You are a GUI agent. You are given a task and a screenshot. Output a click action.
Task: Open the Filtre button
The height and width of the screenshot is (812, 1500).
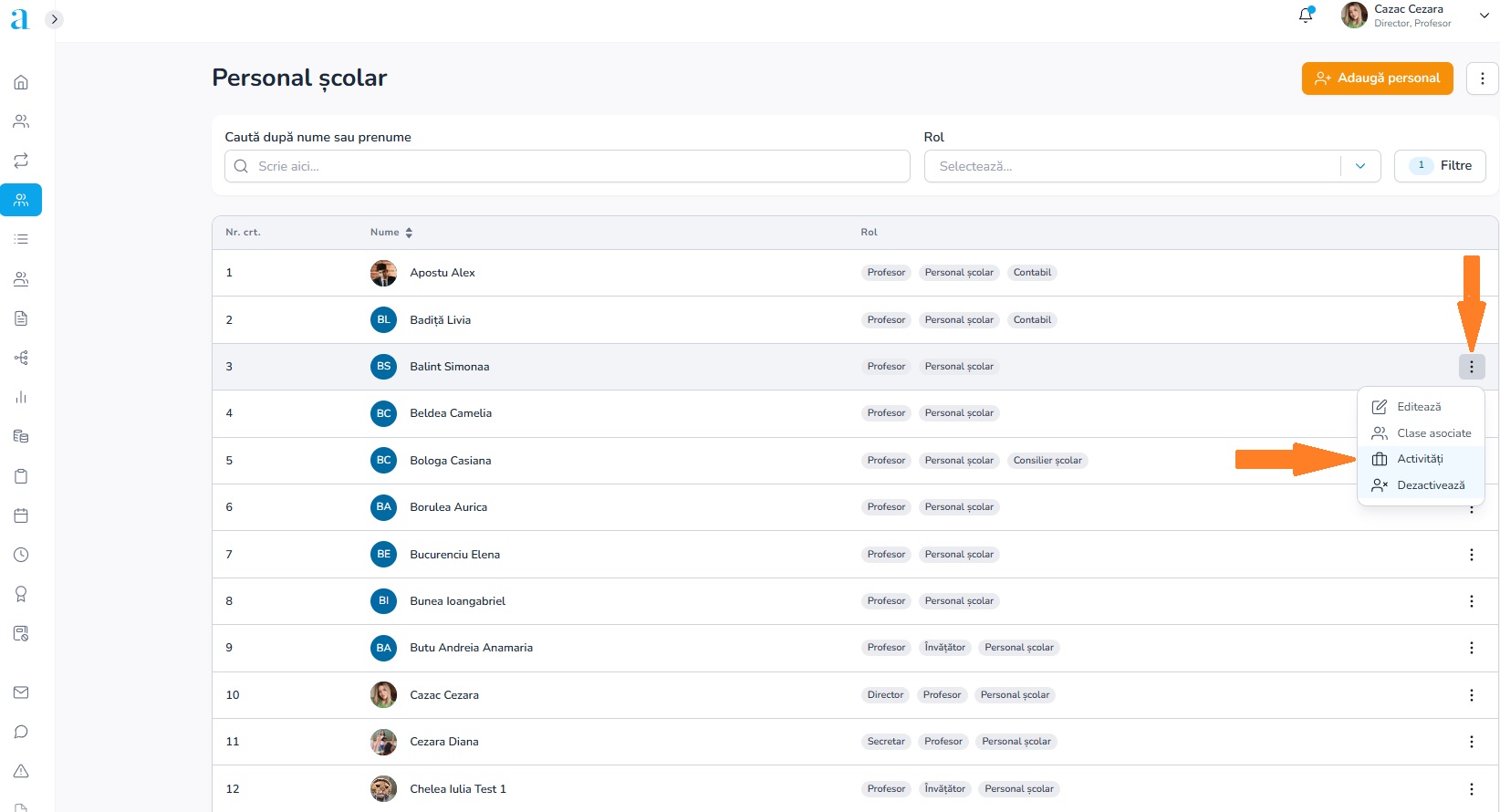pyautogui.click(x=1440, y=166)
